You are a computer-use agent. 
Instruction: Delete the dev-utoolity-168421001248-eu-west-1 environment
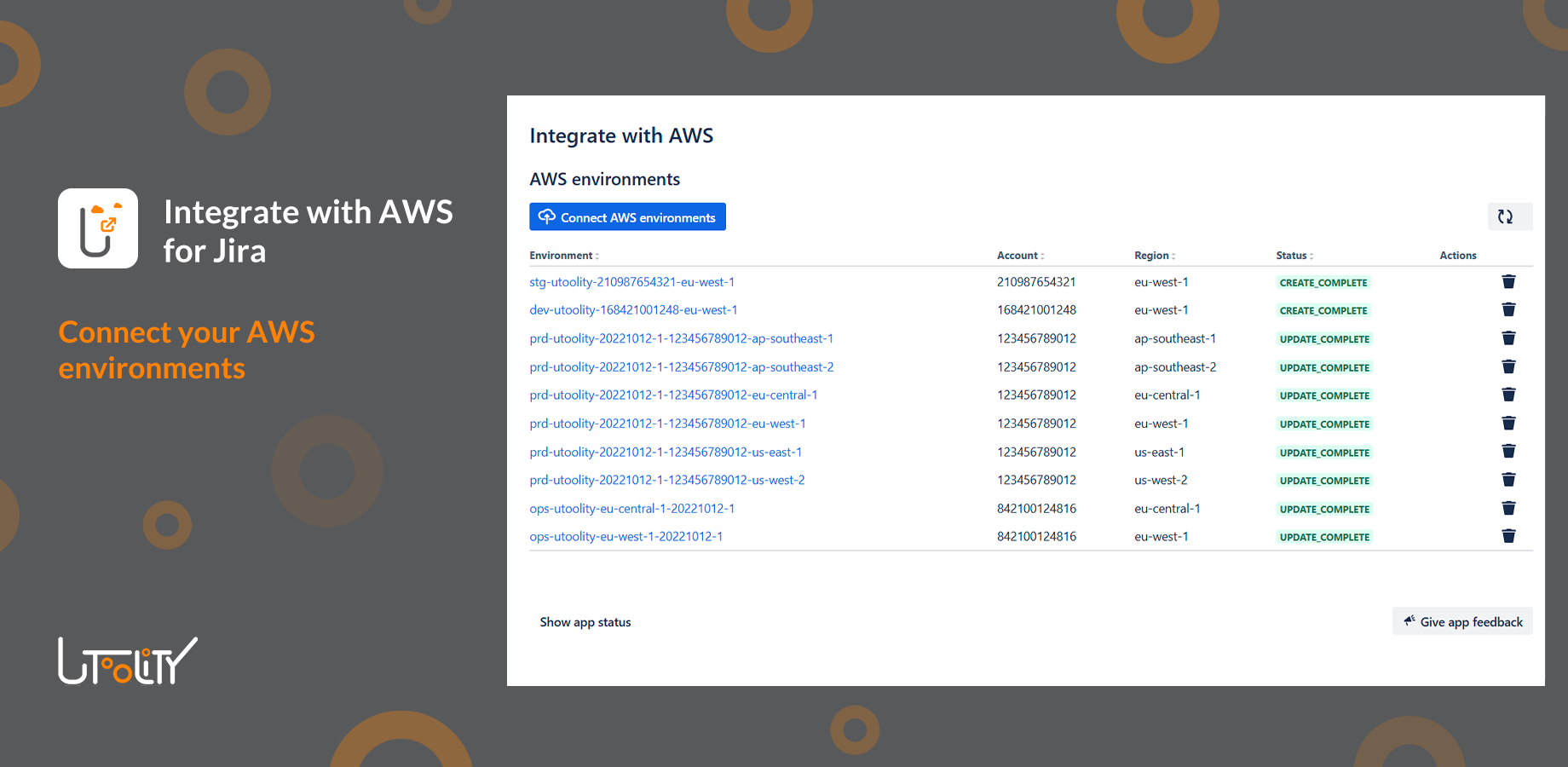point(1508,309)
